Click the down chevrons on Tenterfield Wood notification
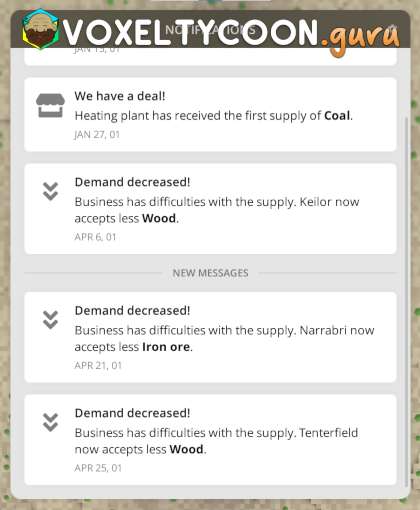Screen dimensions: 420x510 click(50, 422)
